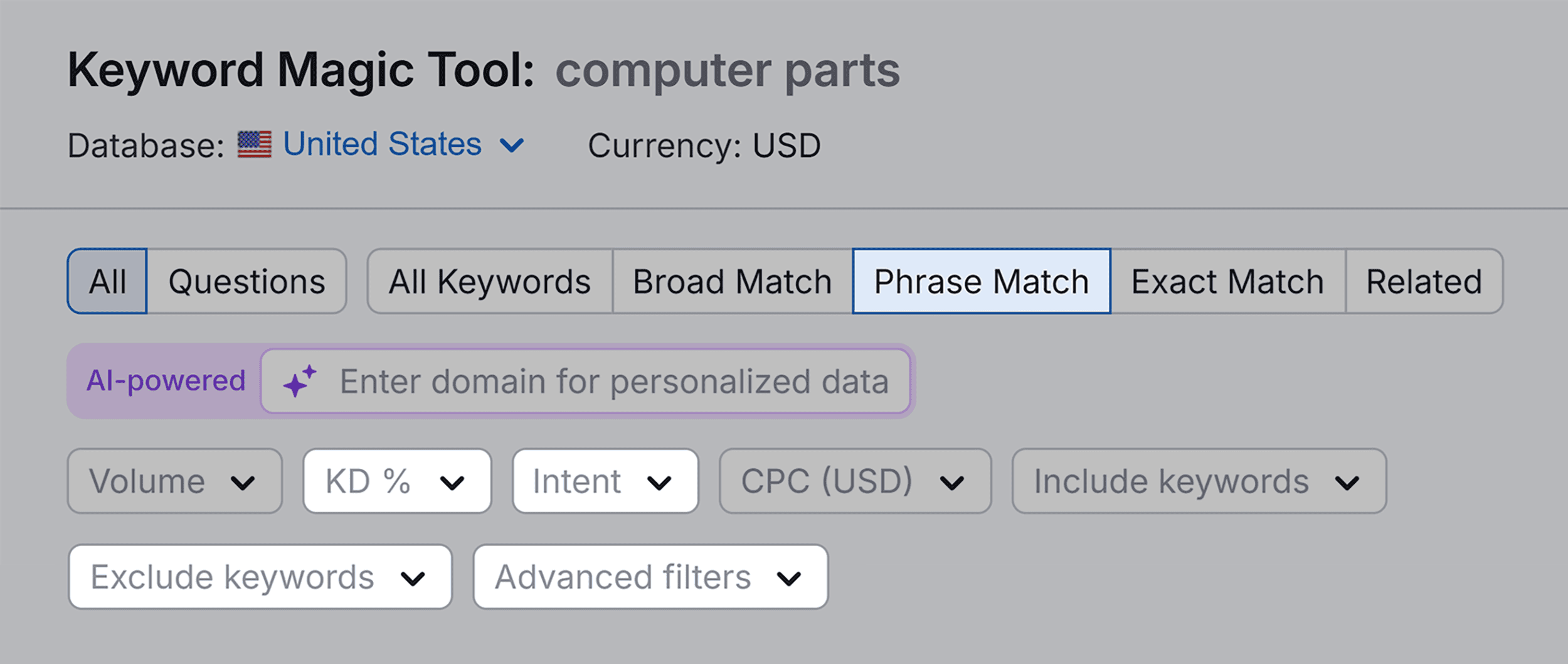Select the All Keywords tab
Image resolution: width=1568 pixels, height=664 pixels.
(489, 281)
